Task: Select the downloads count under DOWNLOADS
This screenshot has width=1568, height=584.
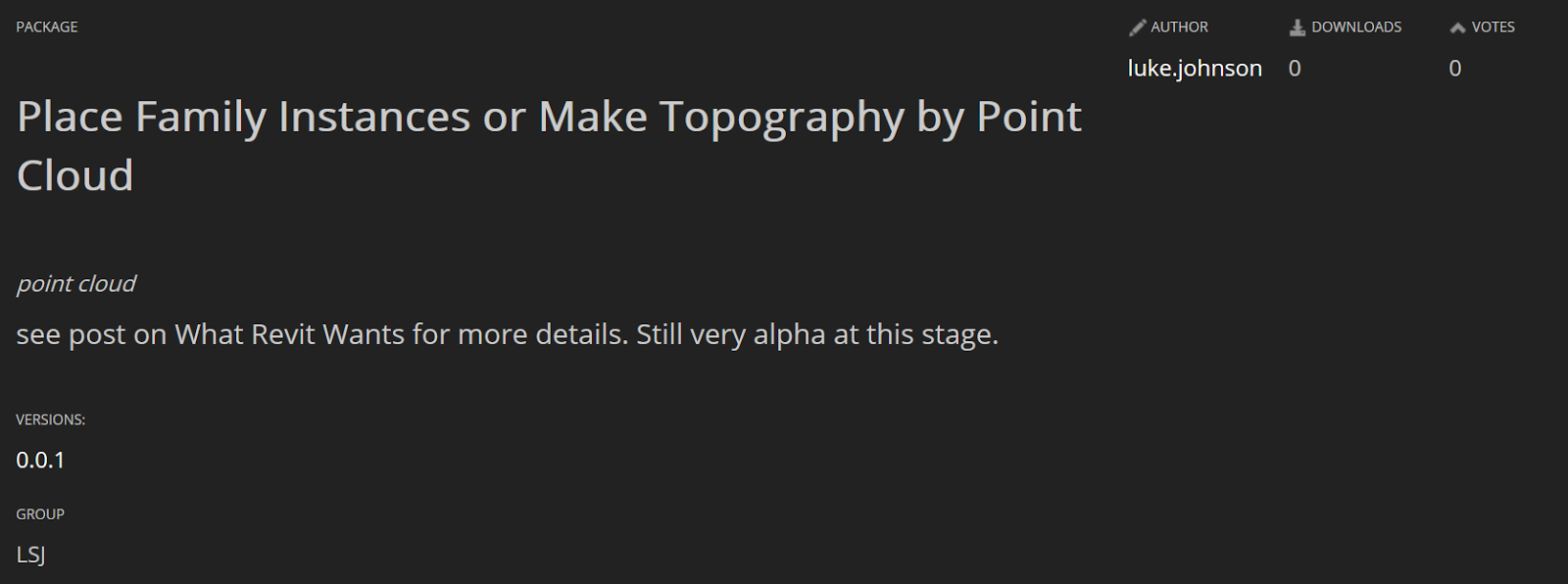Action: pos(1295,68)
